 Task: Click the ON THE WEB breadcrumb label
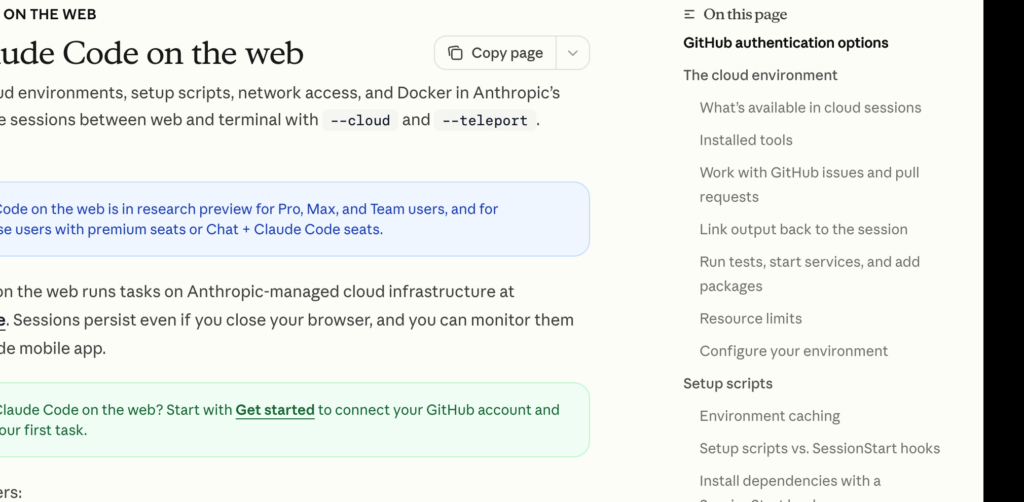pyautogui.click(x=49, y=14)
